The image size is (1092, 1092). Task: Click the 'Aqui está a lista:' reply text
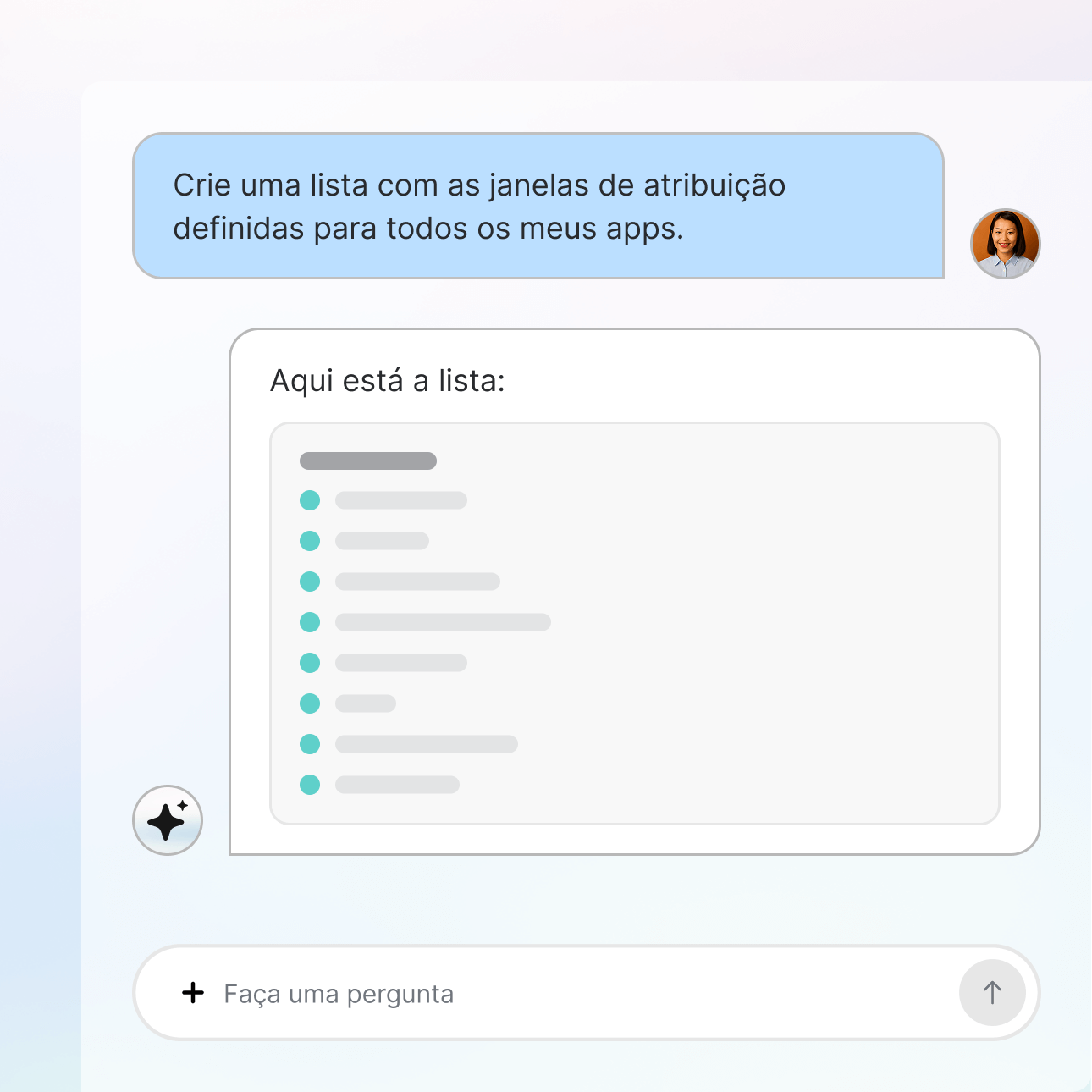point(388,381)
